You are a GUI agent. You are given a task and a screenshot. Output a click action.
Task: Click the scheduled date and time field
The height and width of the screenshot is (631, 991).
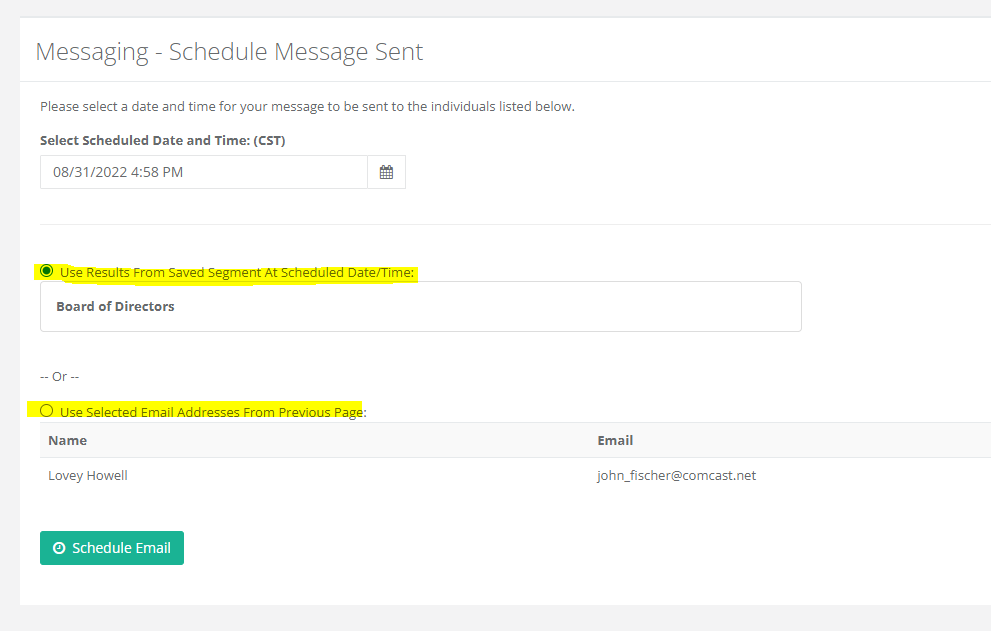204,172
